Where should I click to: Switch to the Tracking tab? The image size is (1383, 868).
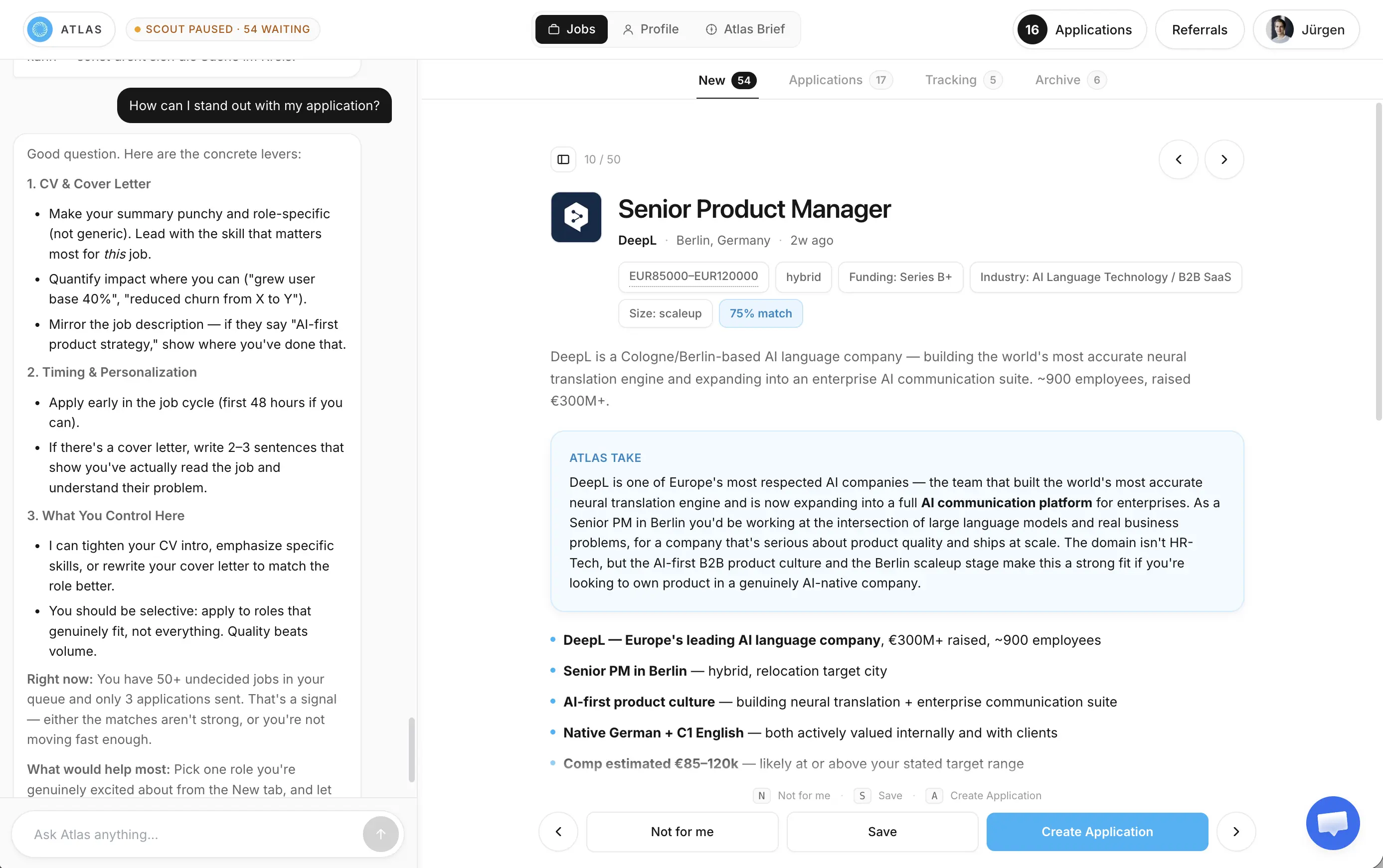click(964, 80)
